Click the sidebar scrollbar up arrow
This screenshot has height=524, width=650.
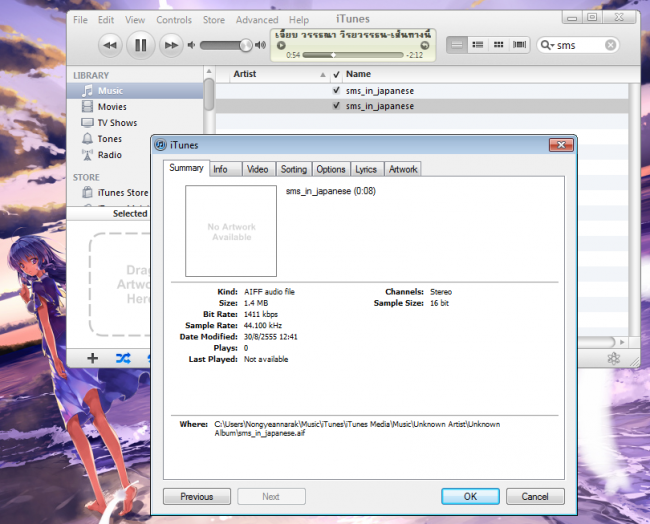pyautogui.click(x=209, y=71)
